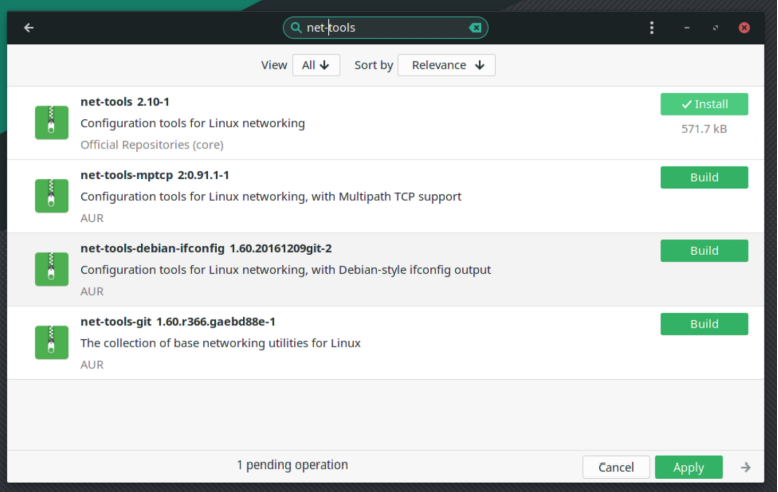Click the AUR label under net-tools-debian-ifconfig
The image size is (778, 492).
click(92, 292)
